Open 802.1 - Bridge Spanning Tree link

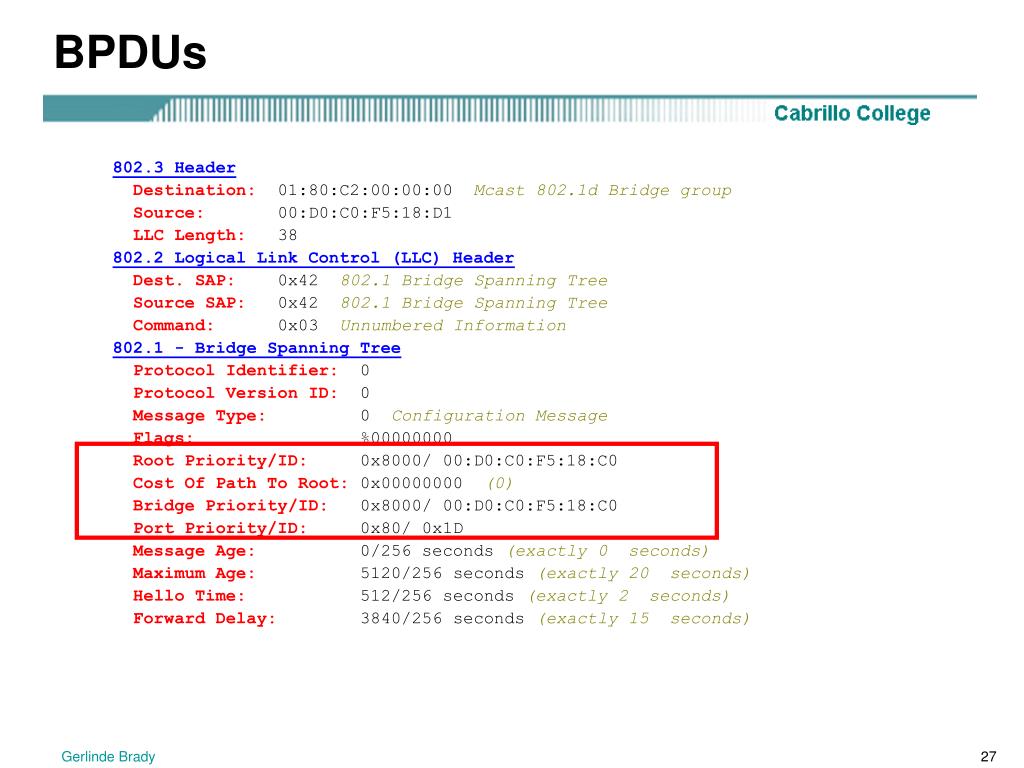tap(257, 348)
